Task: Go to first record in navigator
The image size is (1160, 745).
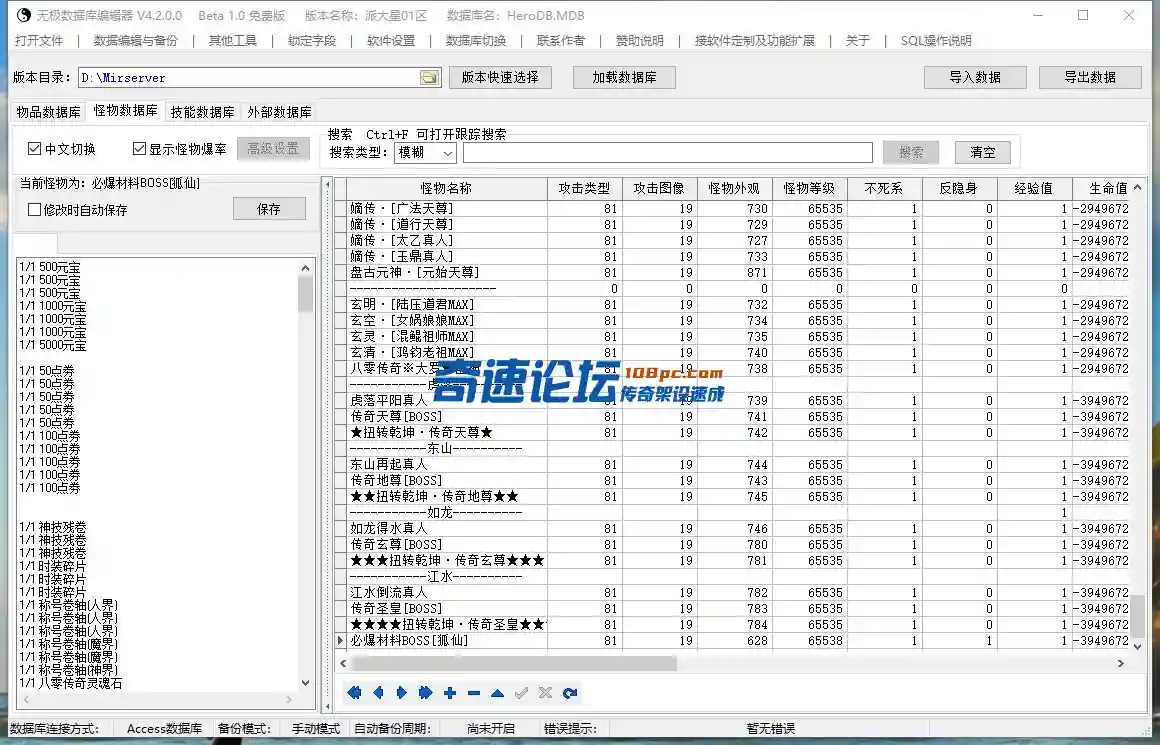Action: [354, 692]
